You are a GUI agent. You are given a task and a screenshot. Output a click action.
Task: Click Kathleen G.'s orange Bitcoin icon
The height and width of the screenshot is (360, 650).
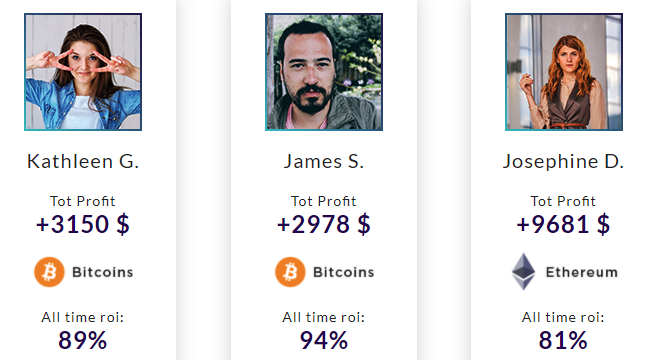coord(49,272)
